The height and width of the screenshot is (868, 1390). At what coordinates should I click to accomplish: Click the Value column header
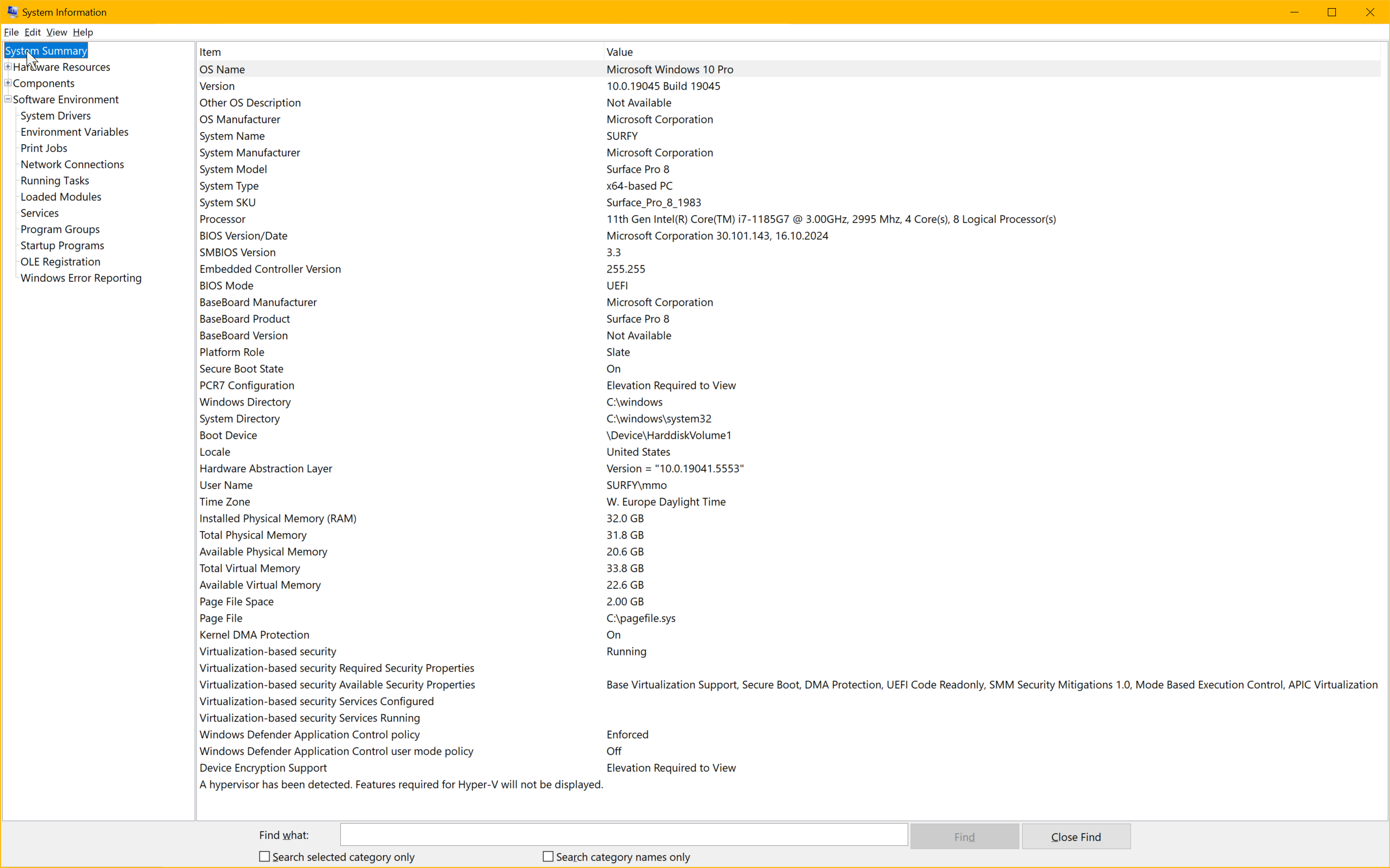(x=619, y=52)
